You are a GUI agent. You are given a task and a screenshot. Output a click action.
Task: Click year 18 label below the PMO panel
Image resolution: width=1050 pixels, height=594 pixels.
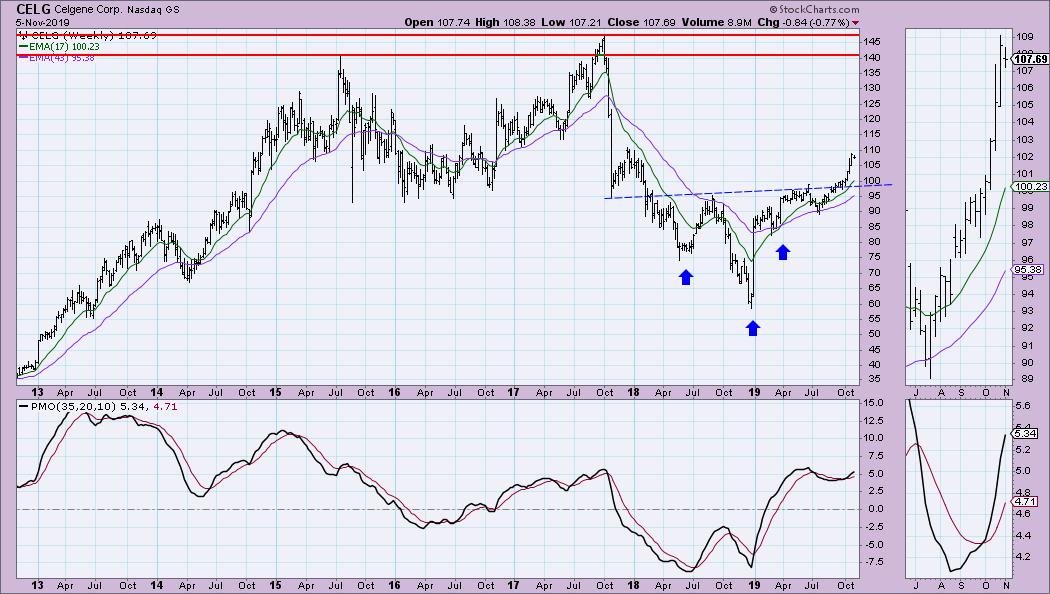633,585
